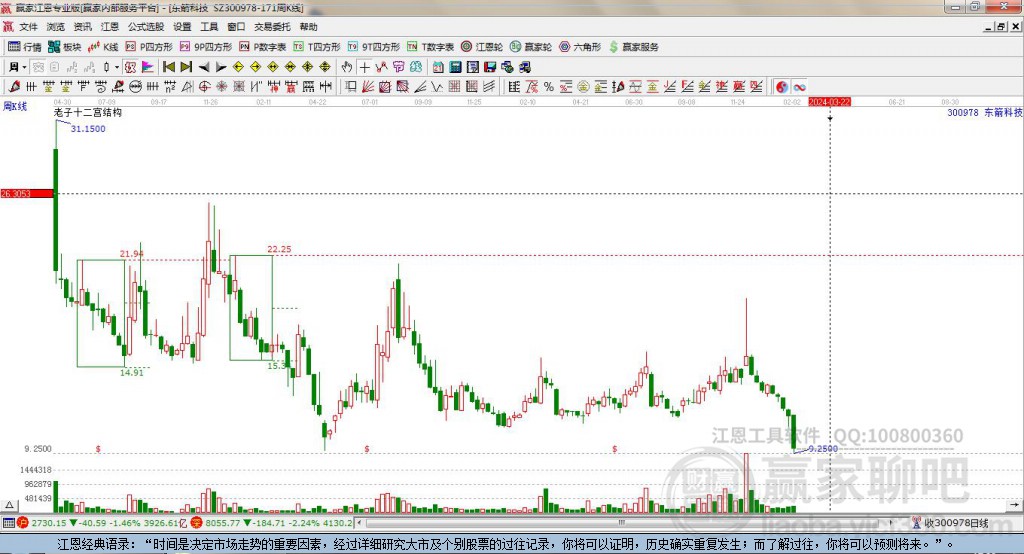
Task: Click the 周K线 period label
Action: click(14, 104)
